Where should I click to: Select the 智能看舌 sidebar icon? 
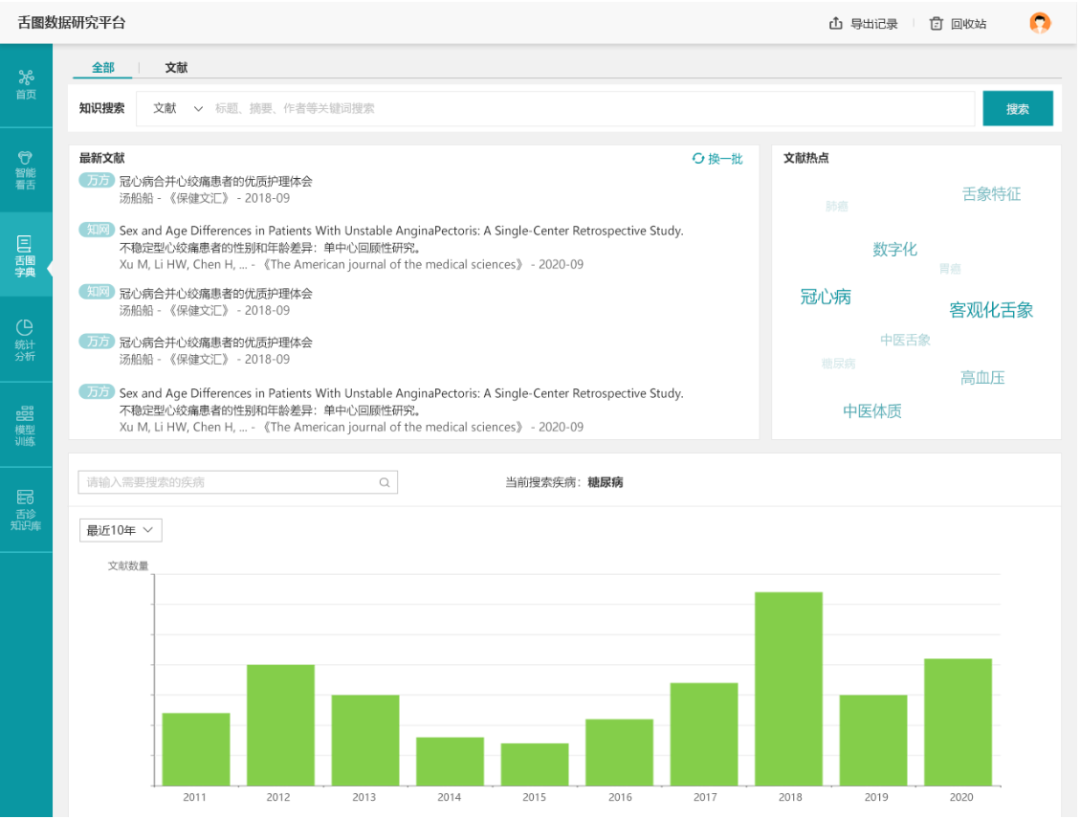(25, 166)
